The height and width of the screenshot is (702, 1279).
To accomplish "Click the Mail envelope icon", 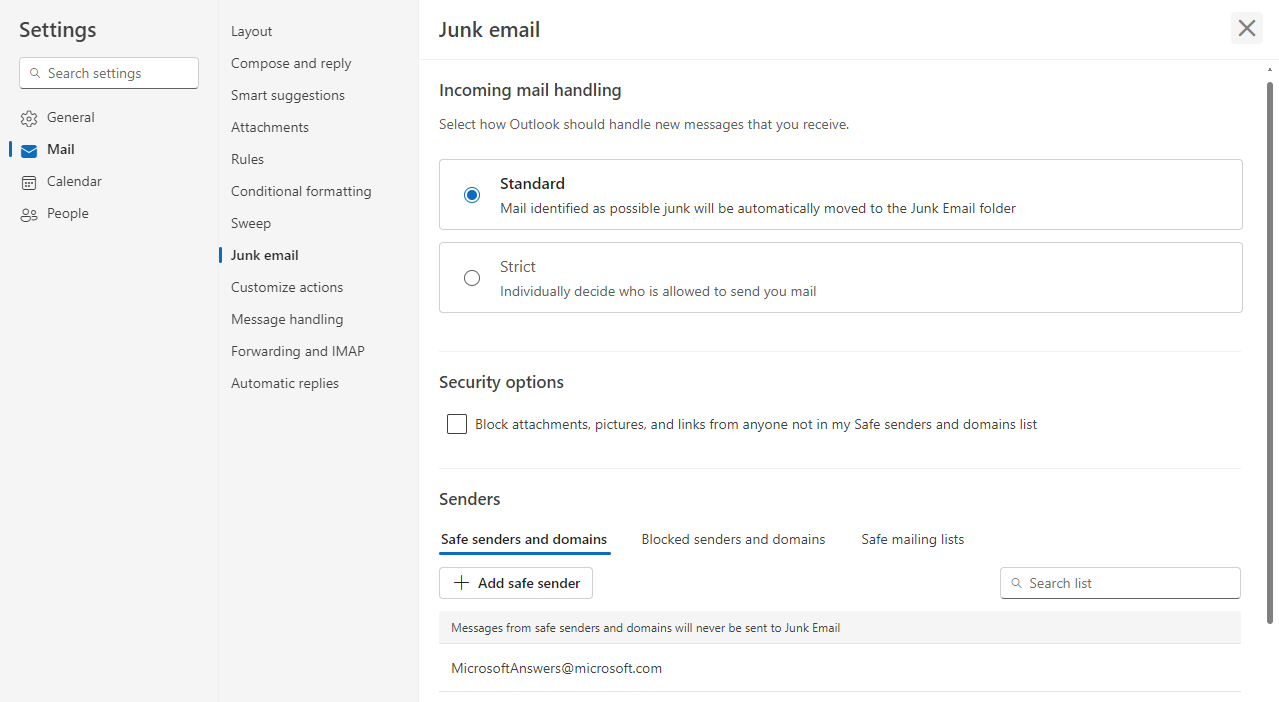I will tap(29, 150).
